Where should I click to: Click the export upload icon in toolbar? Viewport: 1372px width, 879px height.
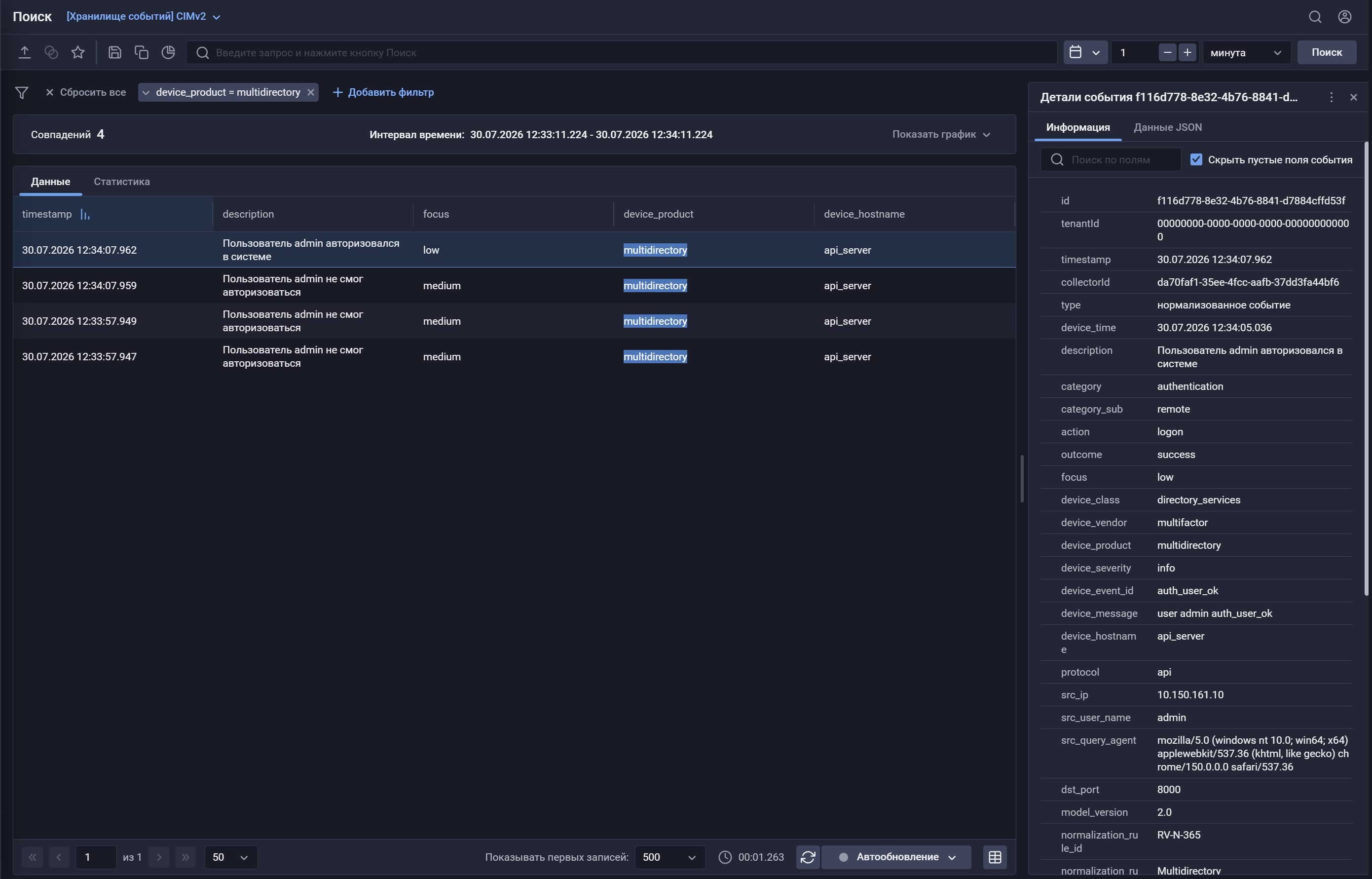pyautogui.click(x=25, y=52)
